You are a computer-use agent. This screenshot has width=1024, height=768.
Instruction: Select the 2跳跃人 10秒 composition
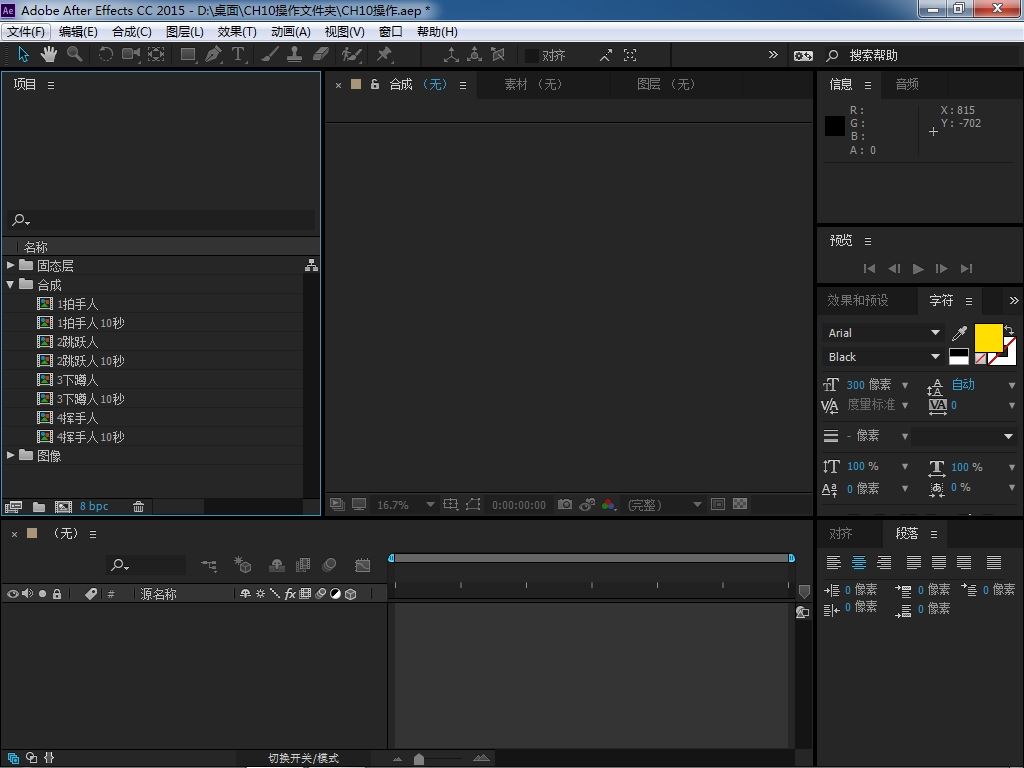pos(91,360)
